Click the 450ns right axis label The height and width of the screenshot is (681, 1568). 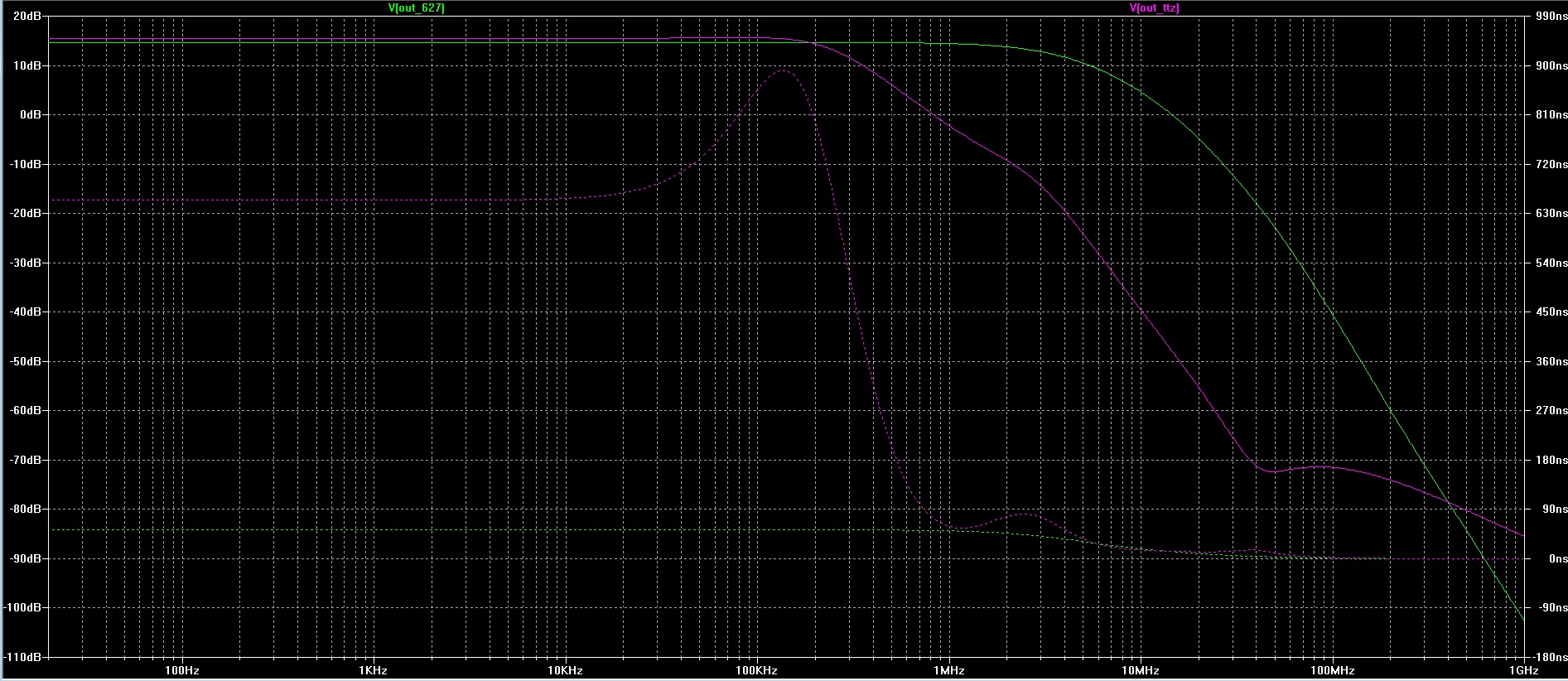point(1551,312)
